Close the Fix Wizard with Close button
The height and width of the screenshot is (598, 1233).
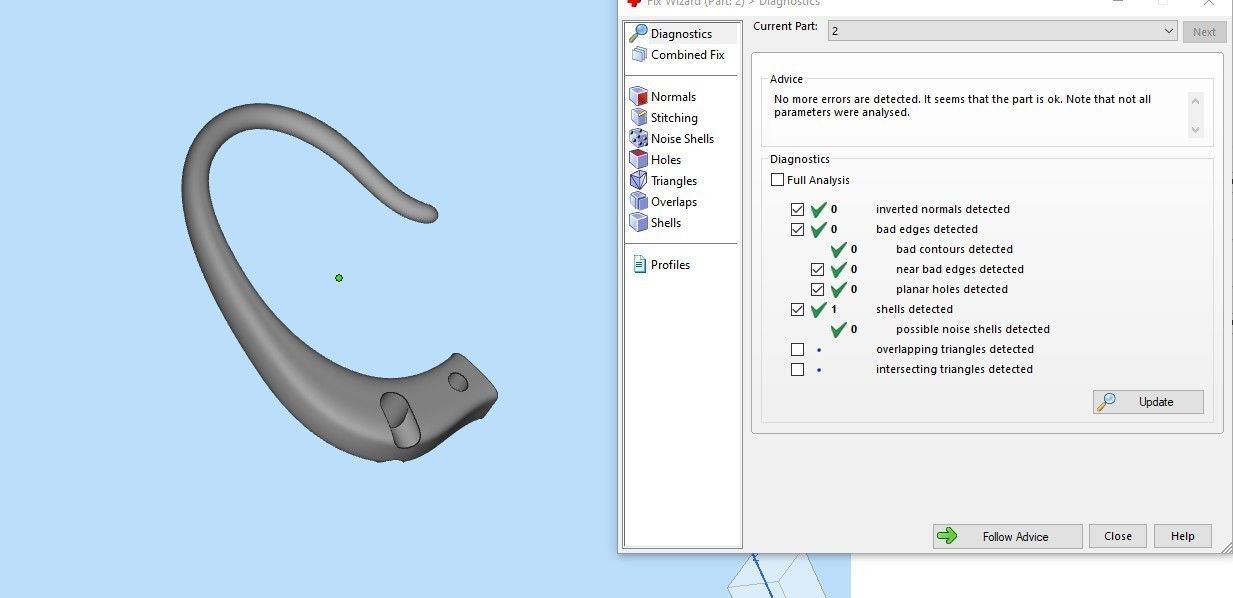point(1117,536)
